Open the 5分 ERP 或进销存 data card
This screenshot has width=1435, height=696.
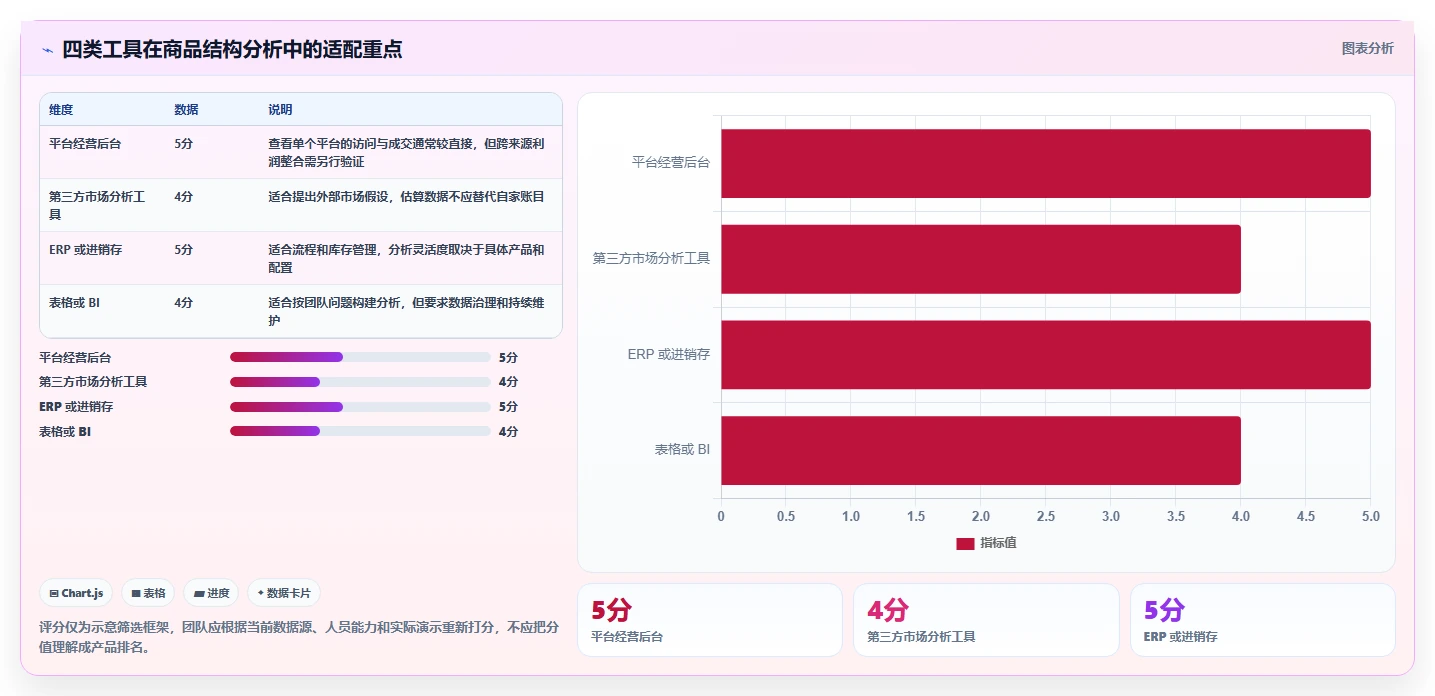(1262, 620)
